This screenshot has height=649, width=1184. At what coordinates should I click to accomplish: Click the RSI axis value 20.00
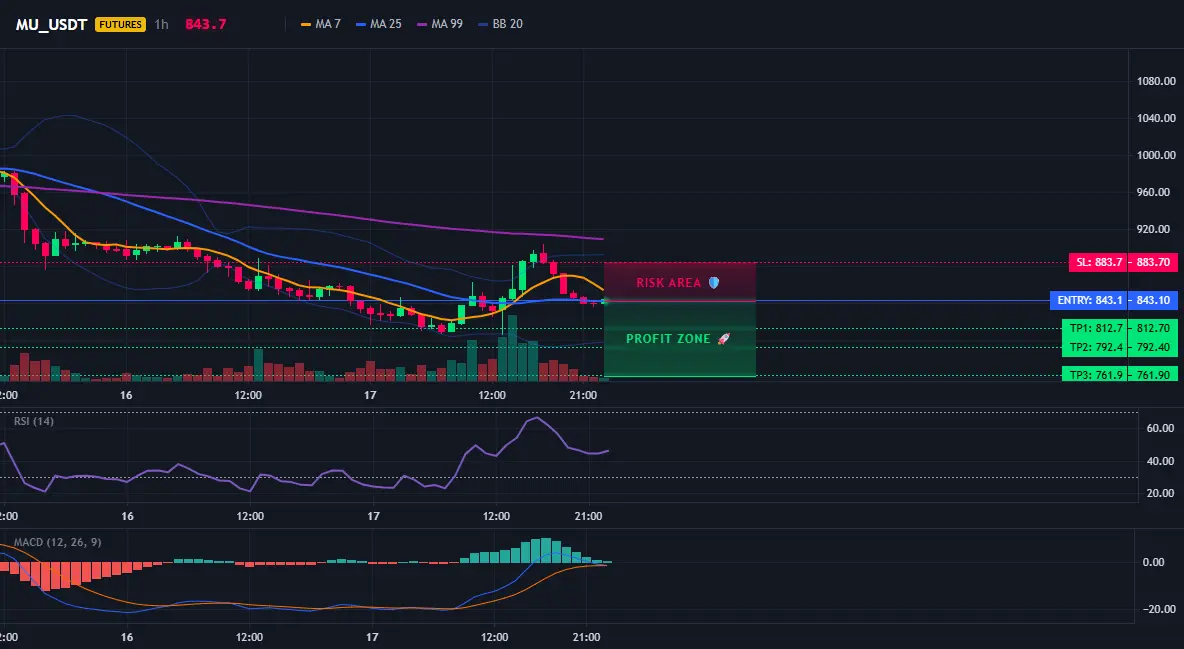click(x=1161, y=493)
